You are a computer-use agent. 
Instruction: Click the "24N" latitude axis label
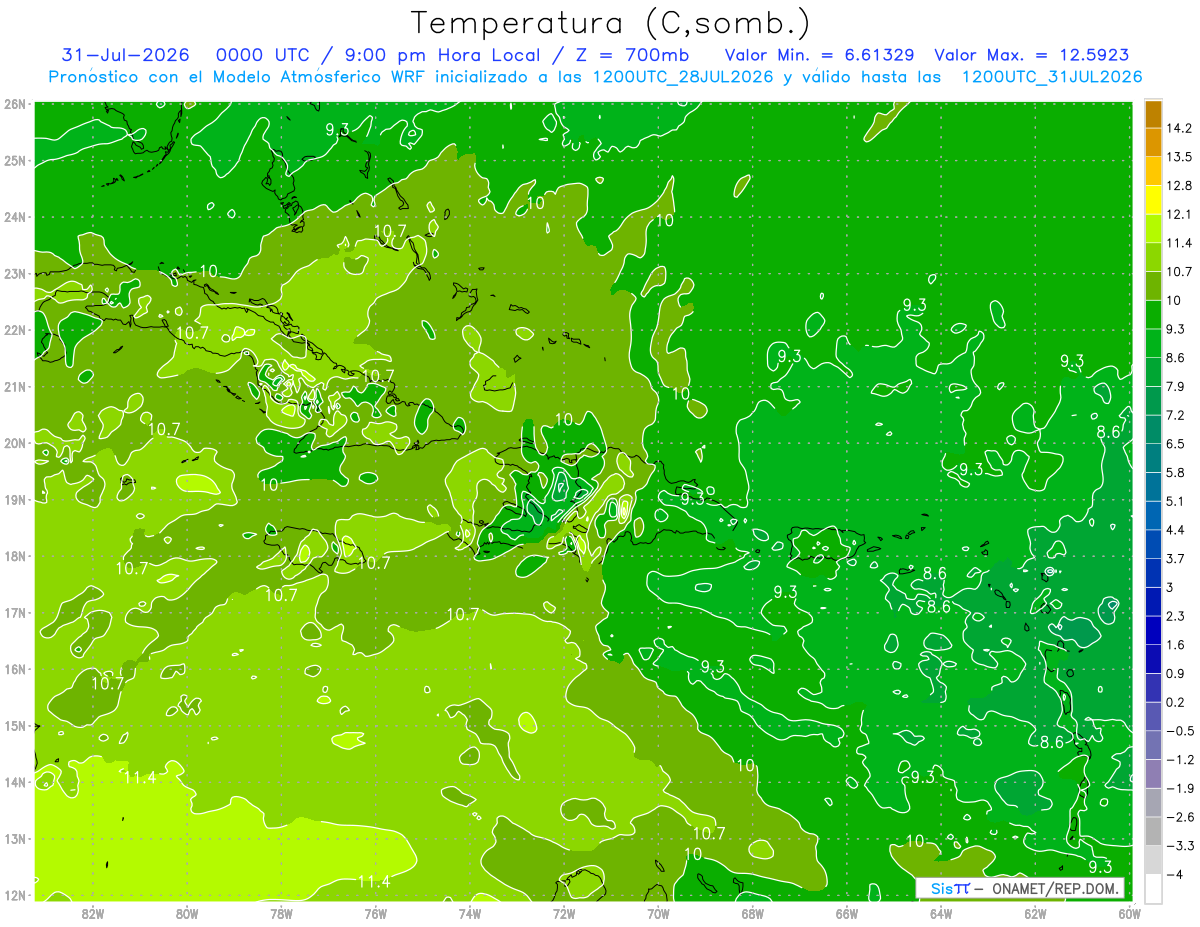[14, 217]
